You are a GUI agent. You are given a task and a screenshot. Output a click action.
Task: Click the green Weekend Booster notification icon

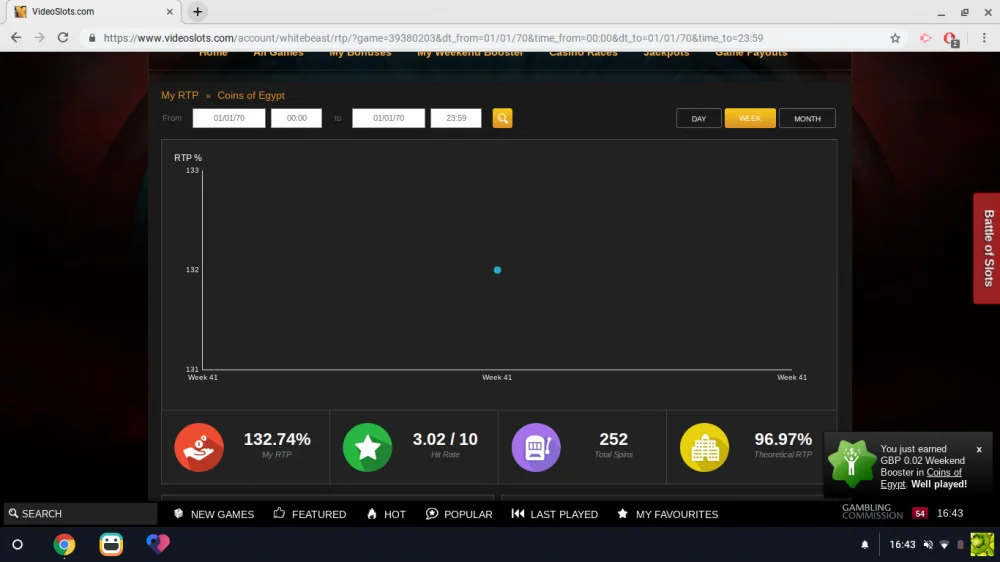[x=851, y=464]
